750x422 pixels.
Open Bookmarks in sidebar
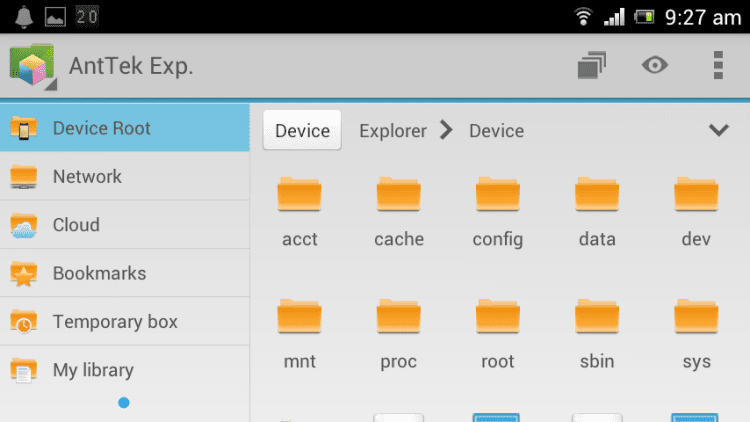(124, 273)
